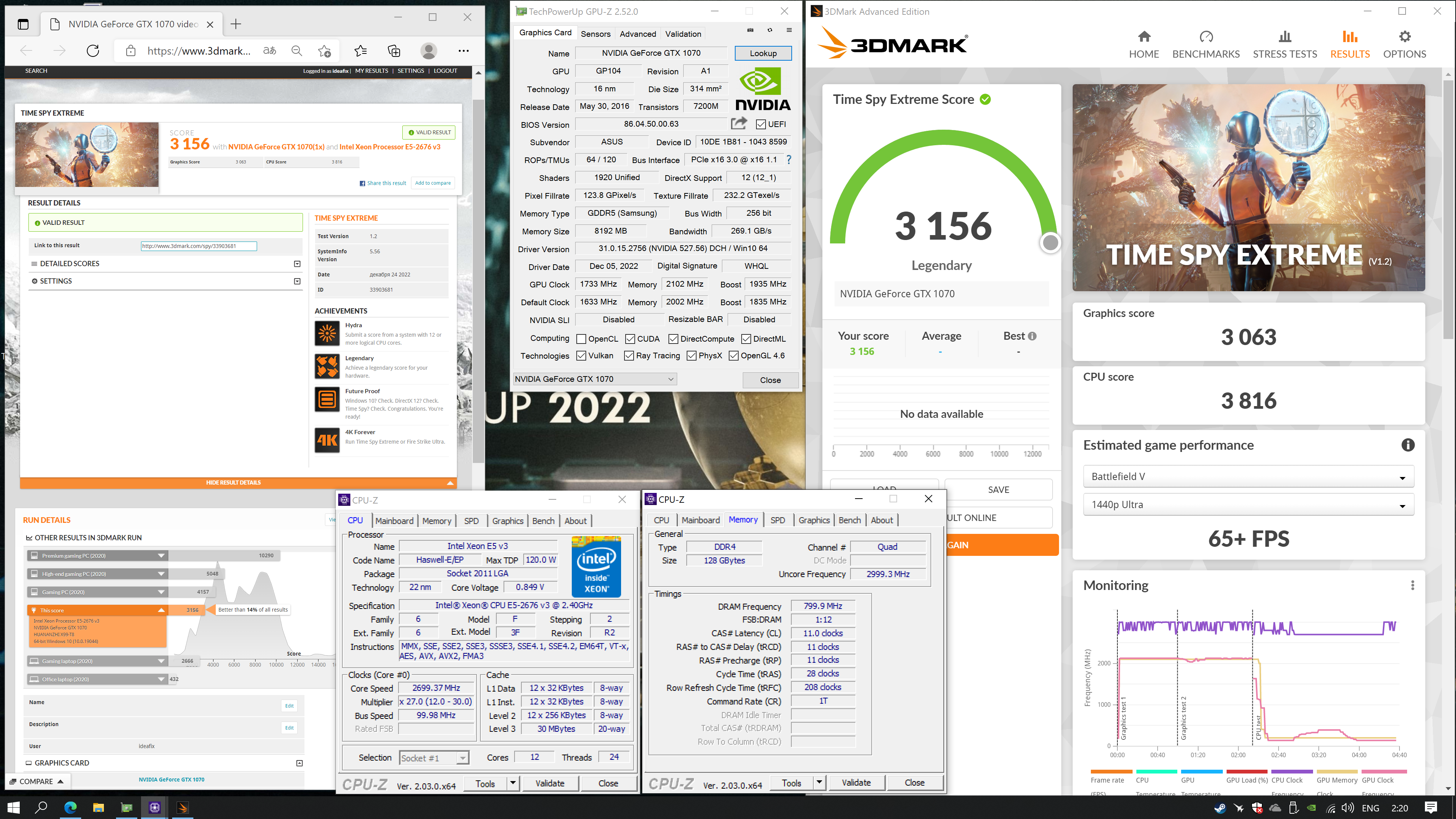This screenshot has height=819, width=1456.
Task: Take a GPU-Z screenshot with the camera icon
Action: click(x=750, y=30)
